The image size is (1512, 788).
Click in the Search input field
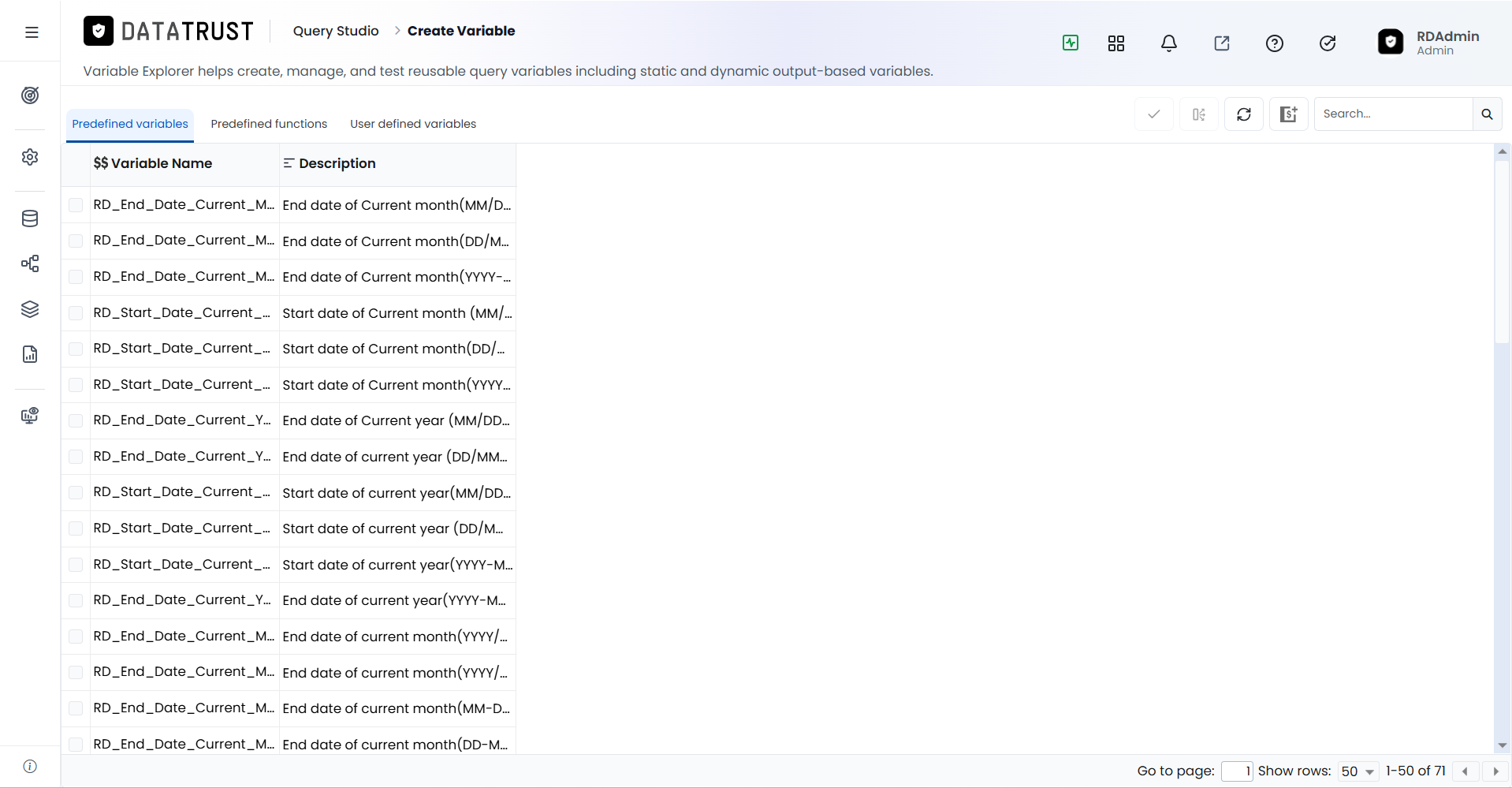pyautogui.click(x=1393, y=114)
